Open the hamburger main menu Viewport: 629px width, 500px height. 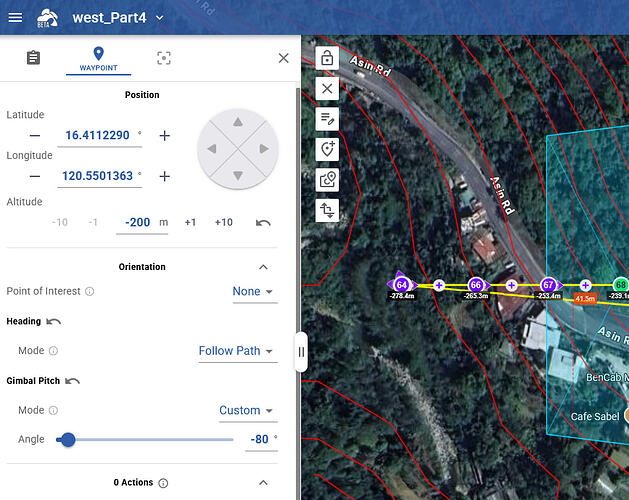click(15, 18)
